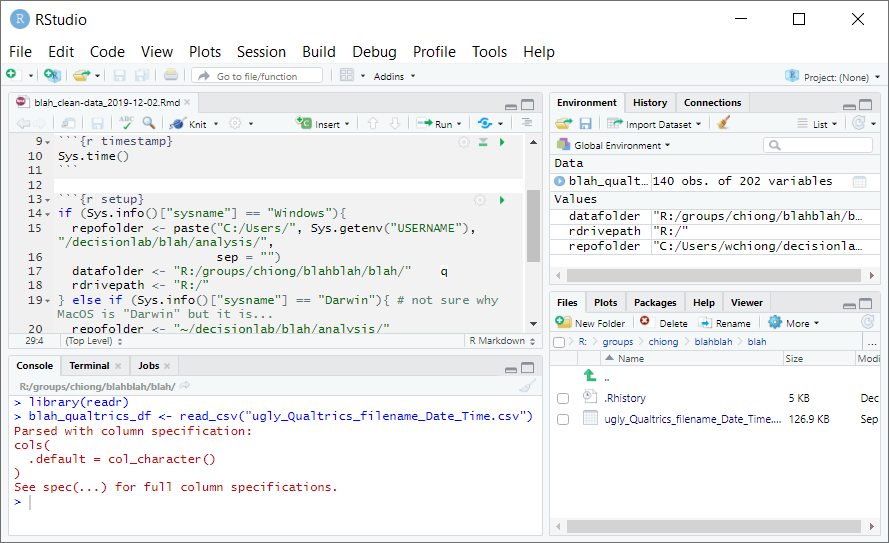The image size is (889, 543).
Task: Clear environment objects broom icon
Action: [x=723, y=123]
